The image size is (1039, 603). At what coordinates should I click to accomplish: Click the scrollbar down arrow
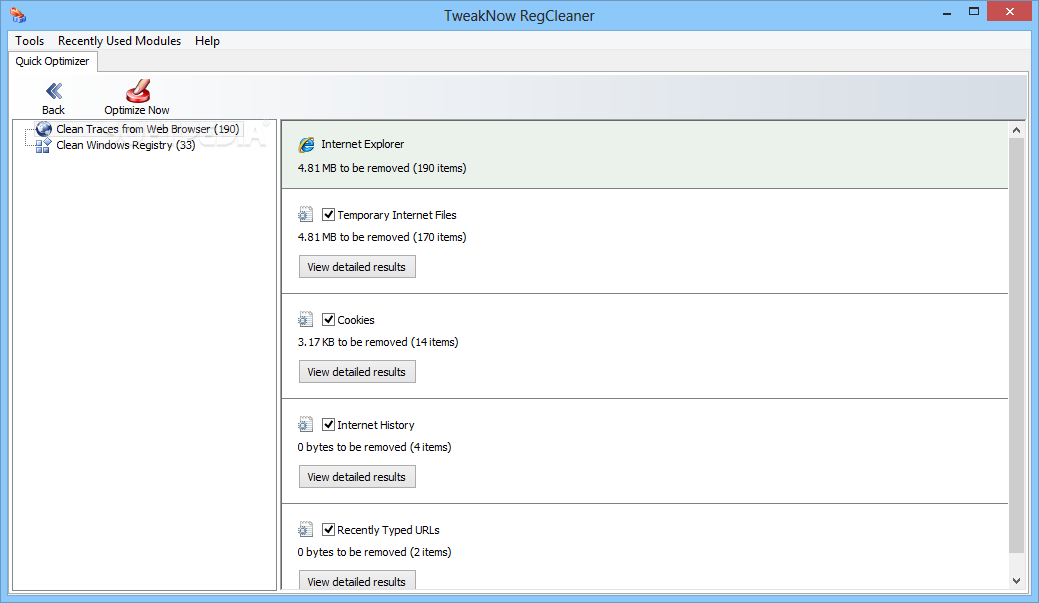[1016, 581]
